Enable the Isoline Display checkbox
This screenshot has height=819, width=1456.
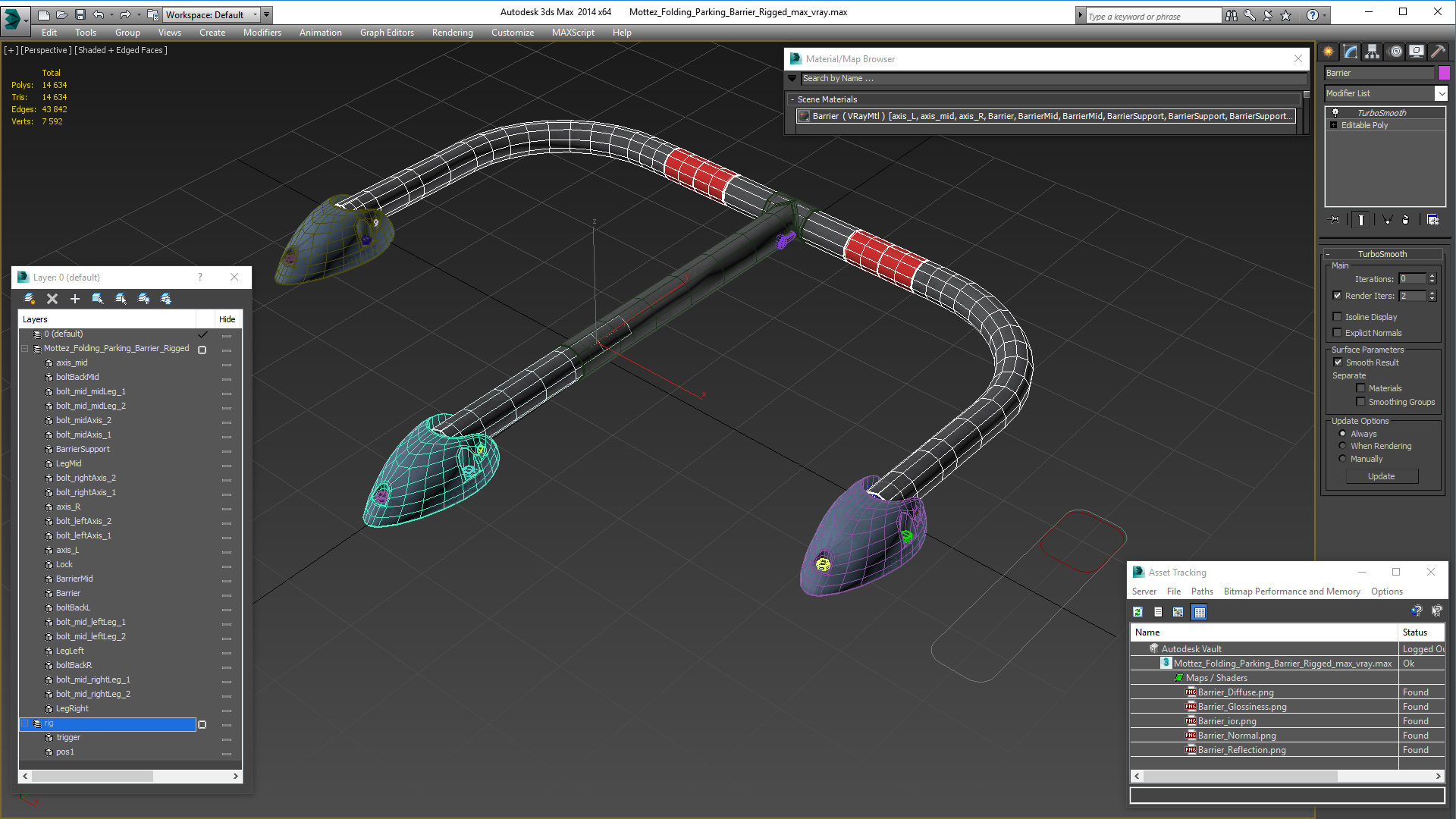pos(1338,317)
